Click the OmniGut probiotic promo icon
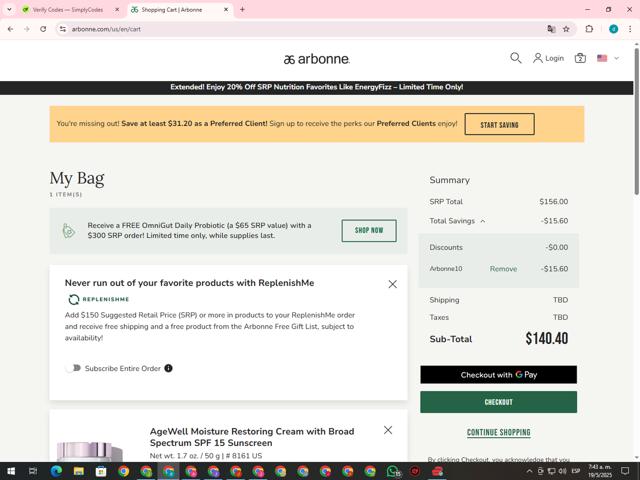The width and height of the screenshot is (640, 480). pos(69,231)
